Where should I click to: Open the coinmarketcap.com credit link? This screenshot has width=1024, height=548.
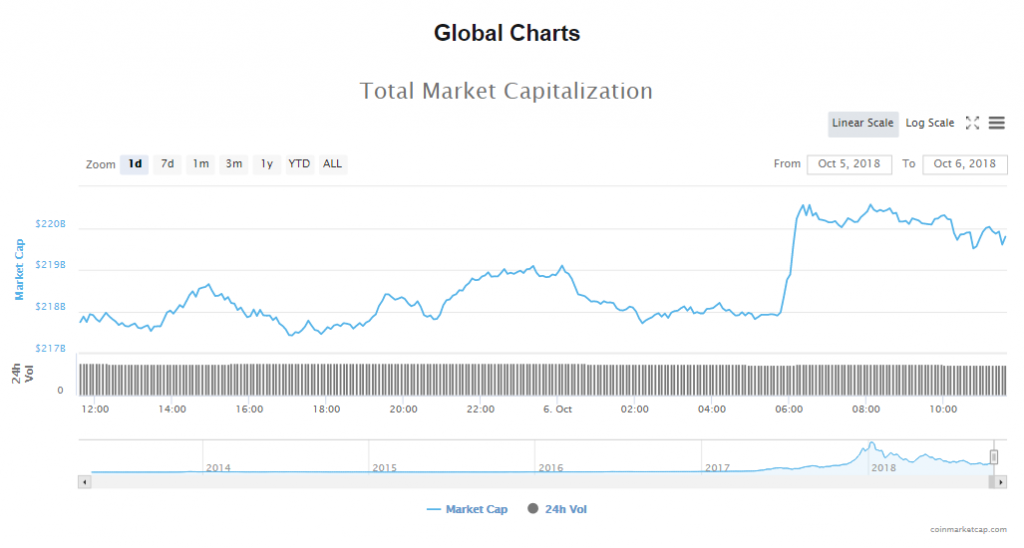968,530
